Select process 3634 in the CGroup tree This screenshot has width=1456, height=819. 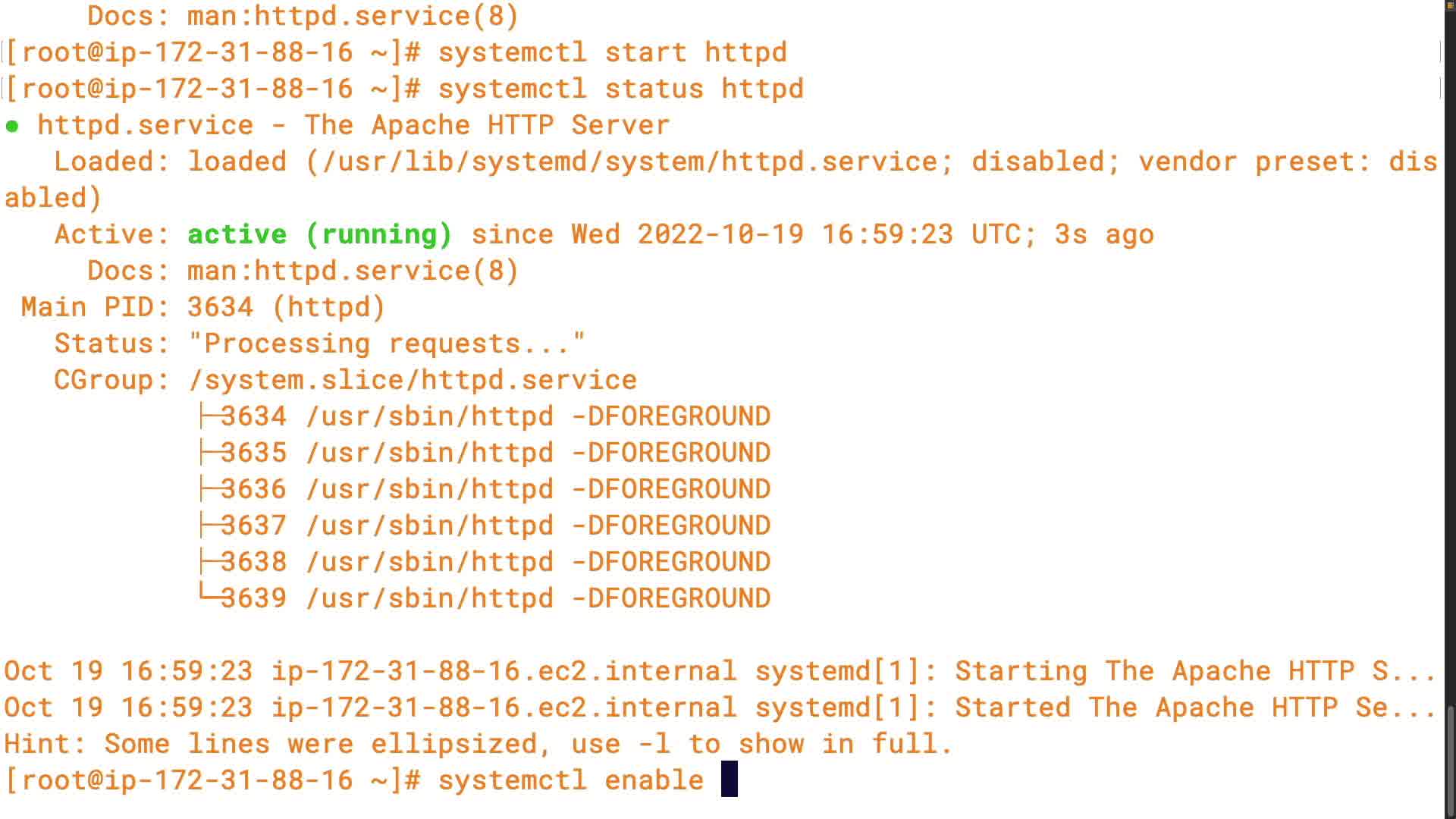click(x=254, y=416)
